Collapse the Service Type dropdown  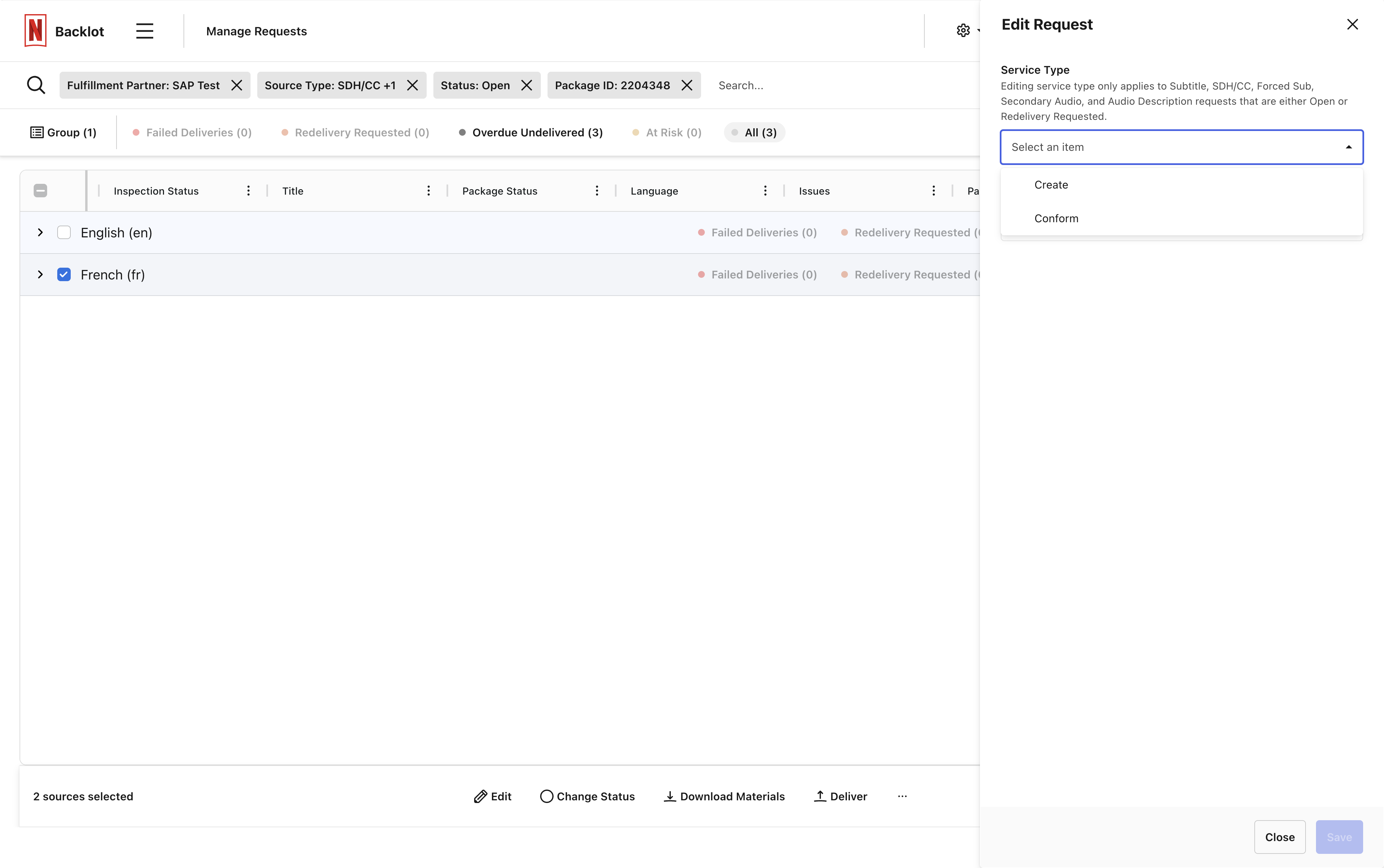tap(1348, 147)
